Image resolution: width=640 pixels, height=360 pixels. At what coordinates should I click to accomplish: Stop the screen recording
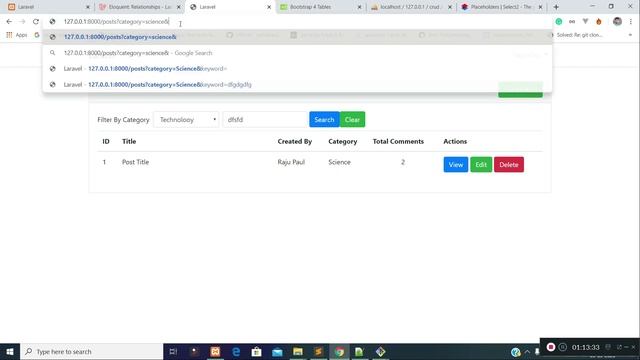coord(551,347)
